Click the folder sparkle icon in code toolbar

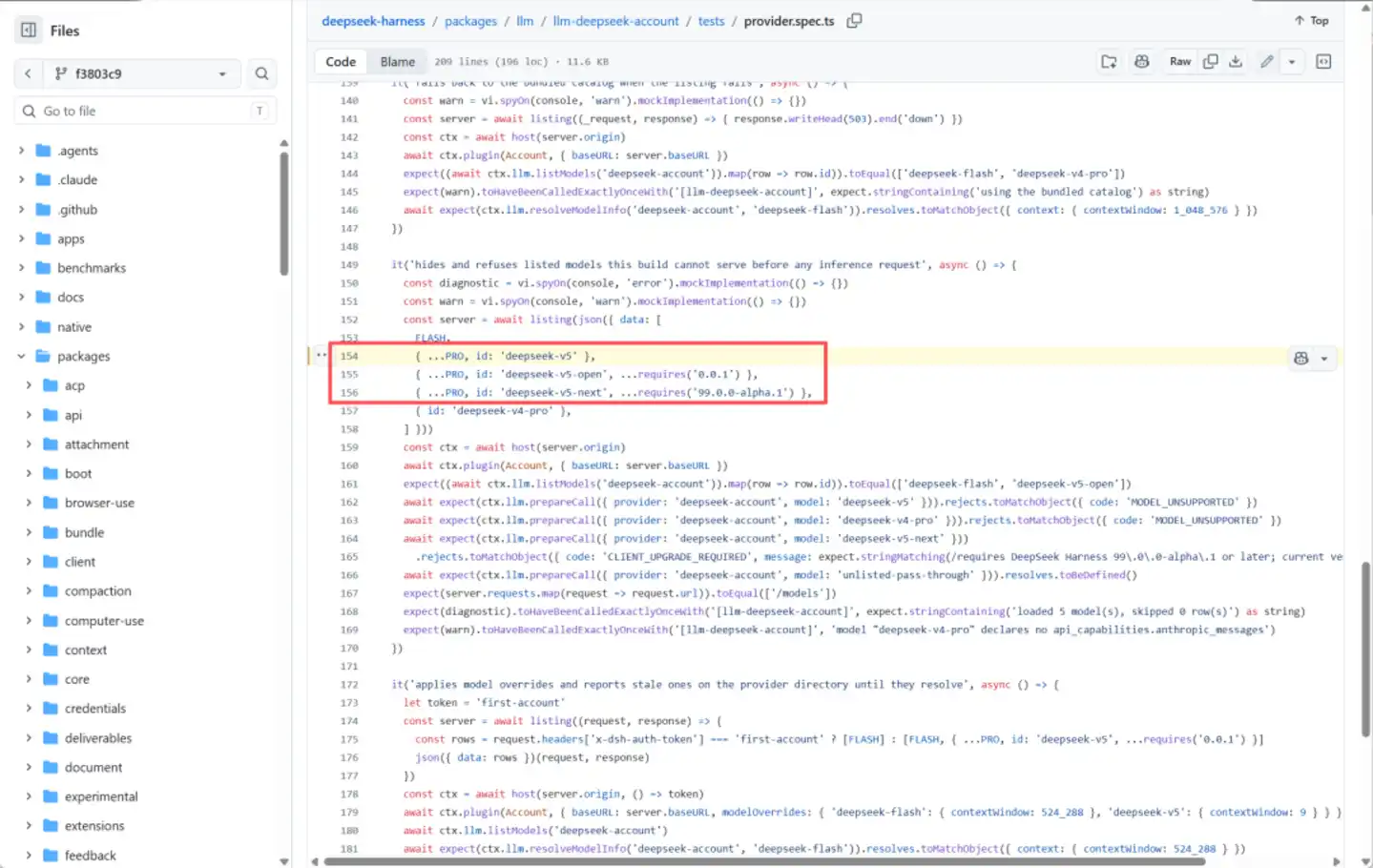(x=1109, y=62)
